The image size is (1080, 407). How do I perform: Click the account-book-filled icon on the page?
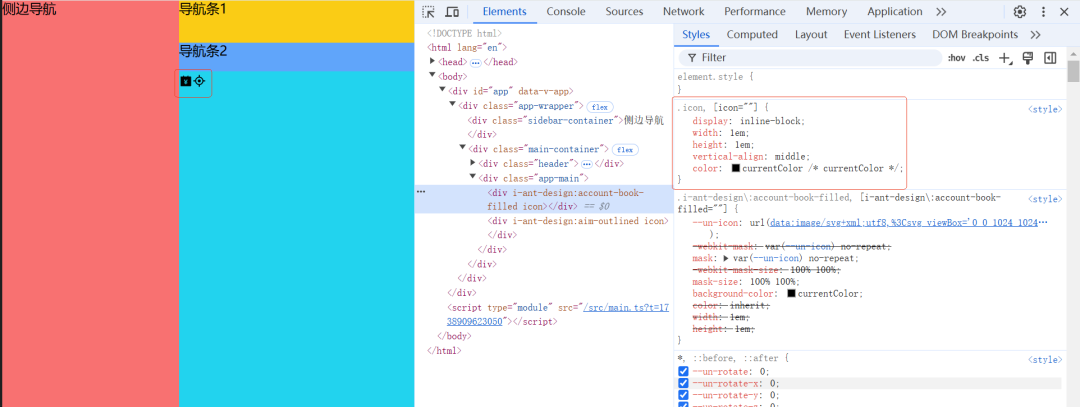pyautogui.click(x=185, y=81)
